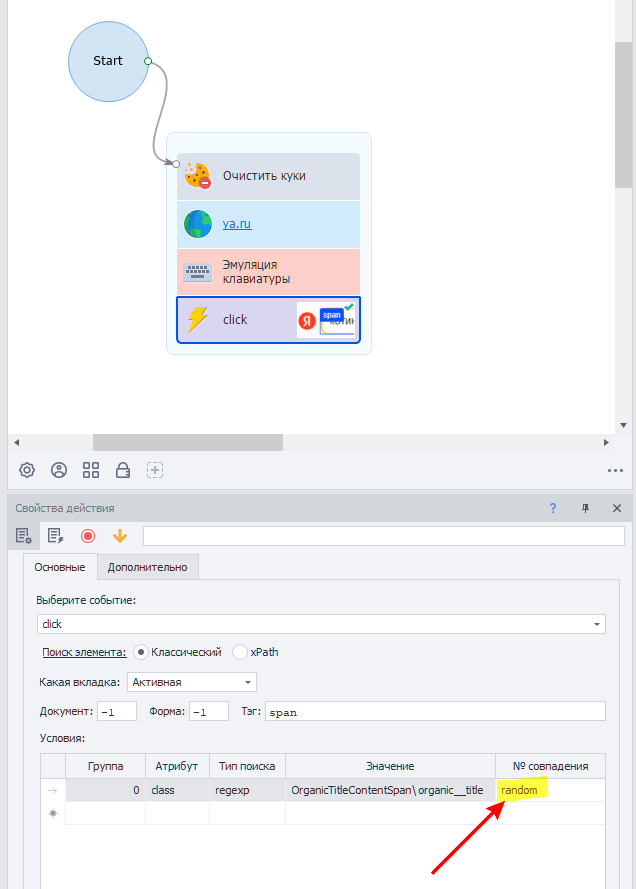Click the OrganicTitleContentSpan value cell

390,790
